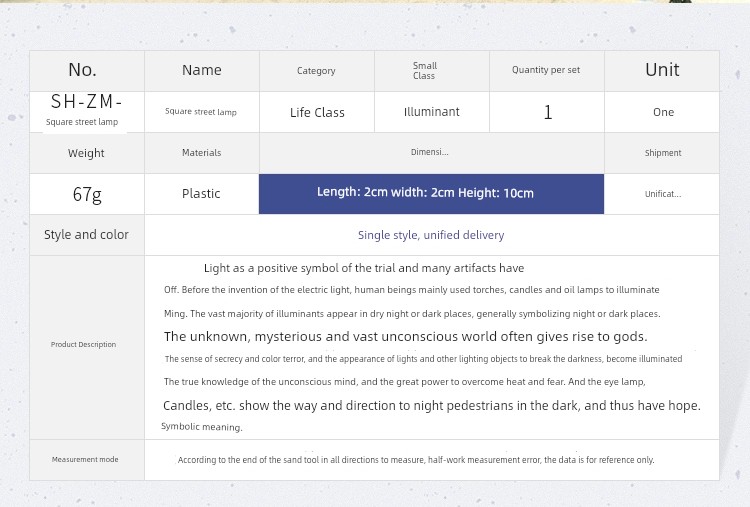Click line 'The unknown, mysterious and vast'
The height and width of the screenshot is (507, 750).
pyautogui.click(x=406, y=337)
